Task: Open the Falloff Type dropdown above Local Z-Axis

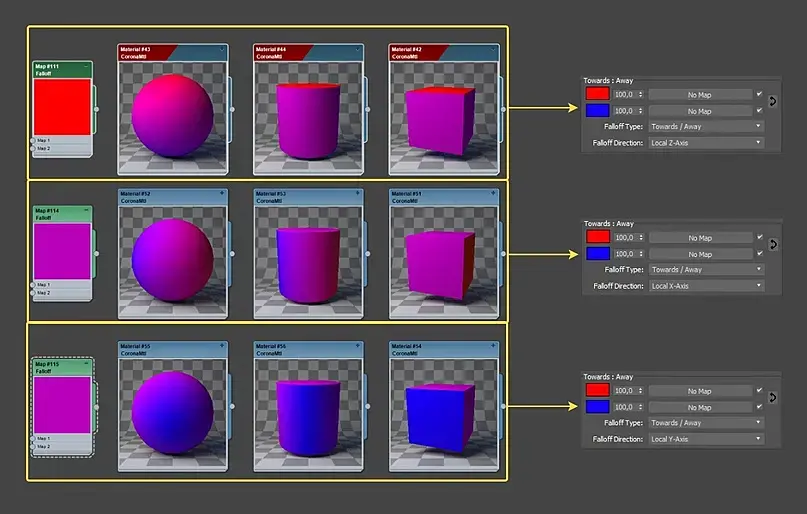Action: (706, 127)
